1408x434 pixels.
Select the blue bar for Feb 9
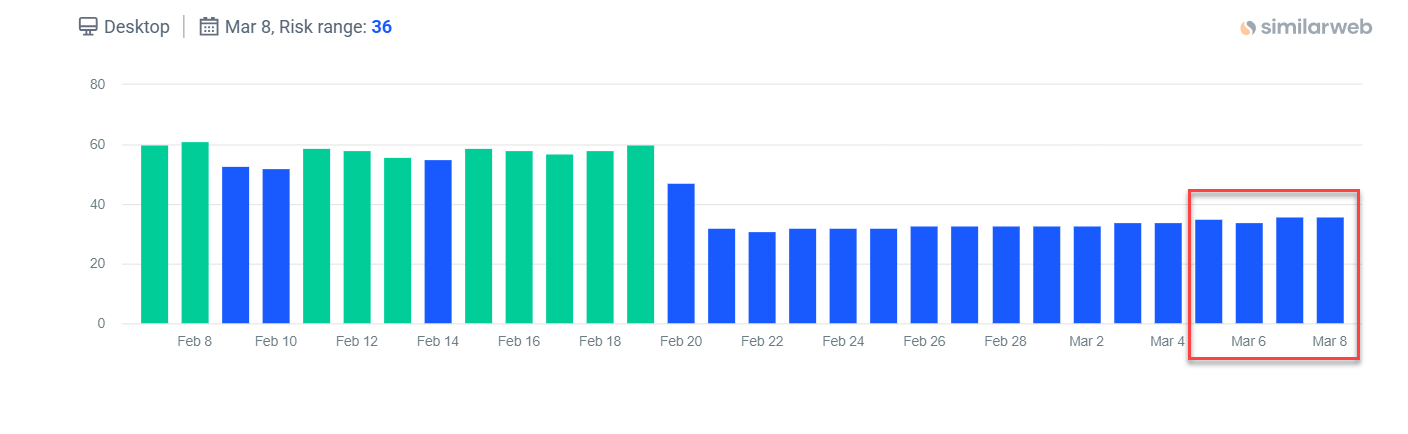(x=236, y=245)
